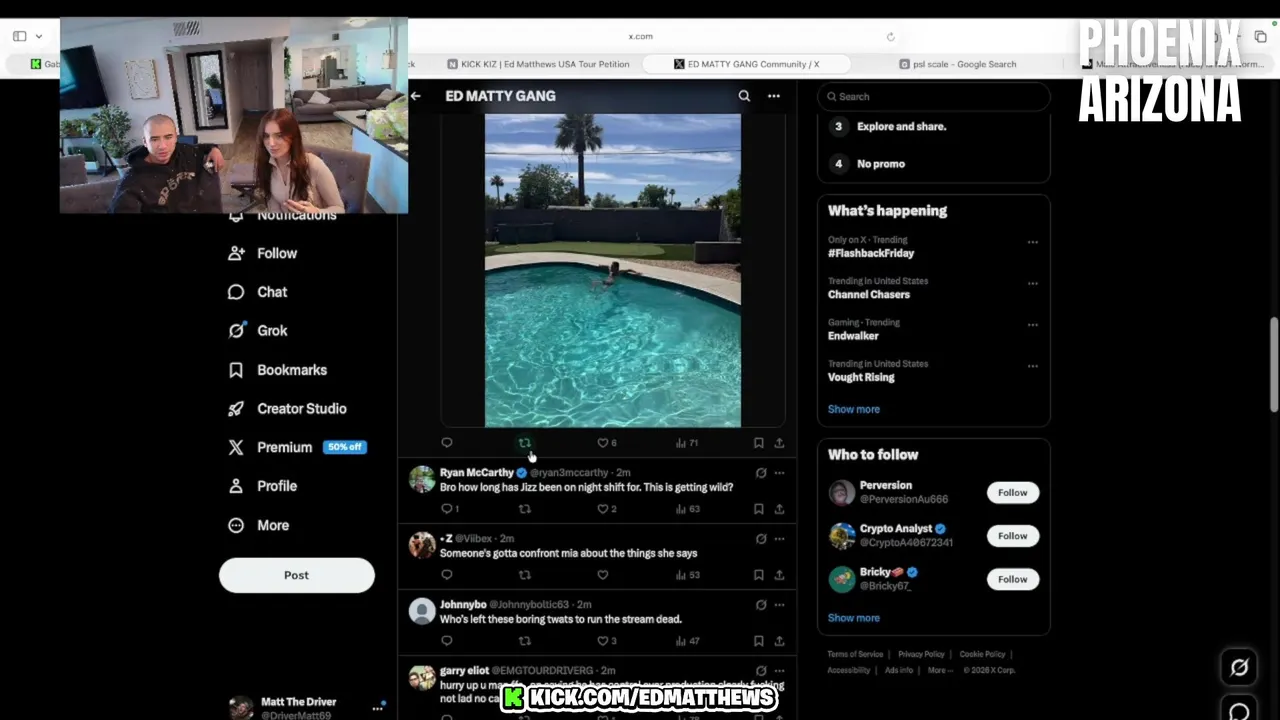Screen dimensions: 1280x720
Task: Repost Ryan McCarthy's post
Action: pos(524,509)
